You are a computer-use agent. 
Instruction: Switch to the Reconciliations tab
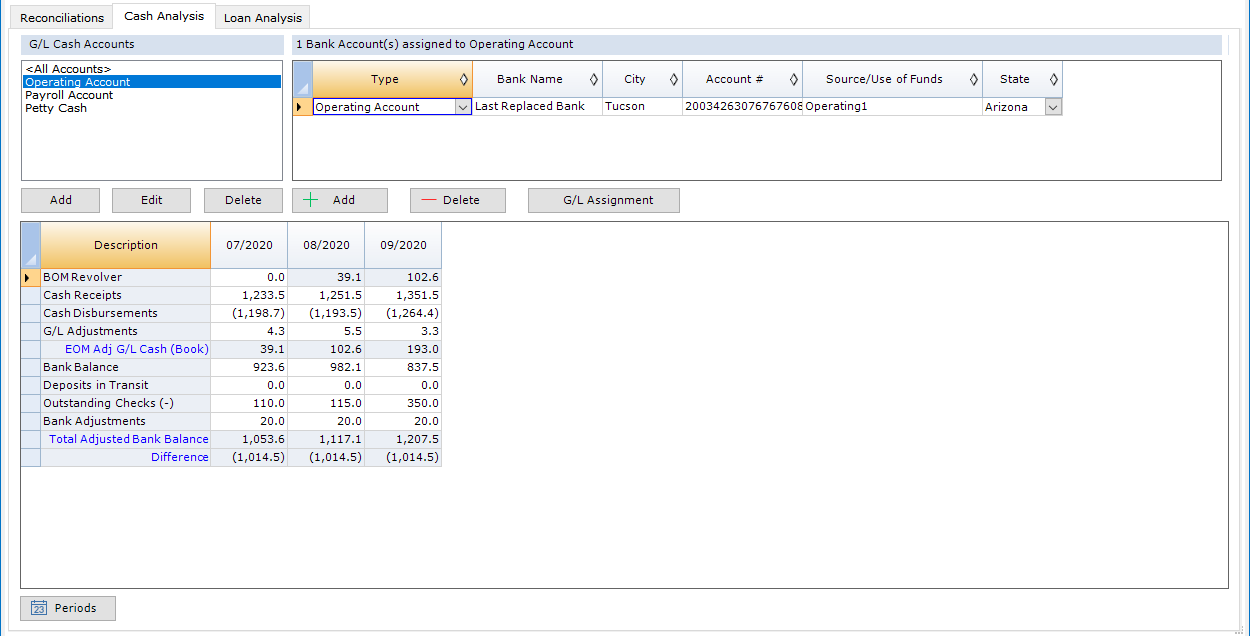click(x=62, y=18)
